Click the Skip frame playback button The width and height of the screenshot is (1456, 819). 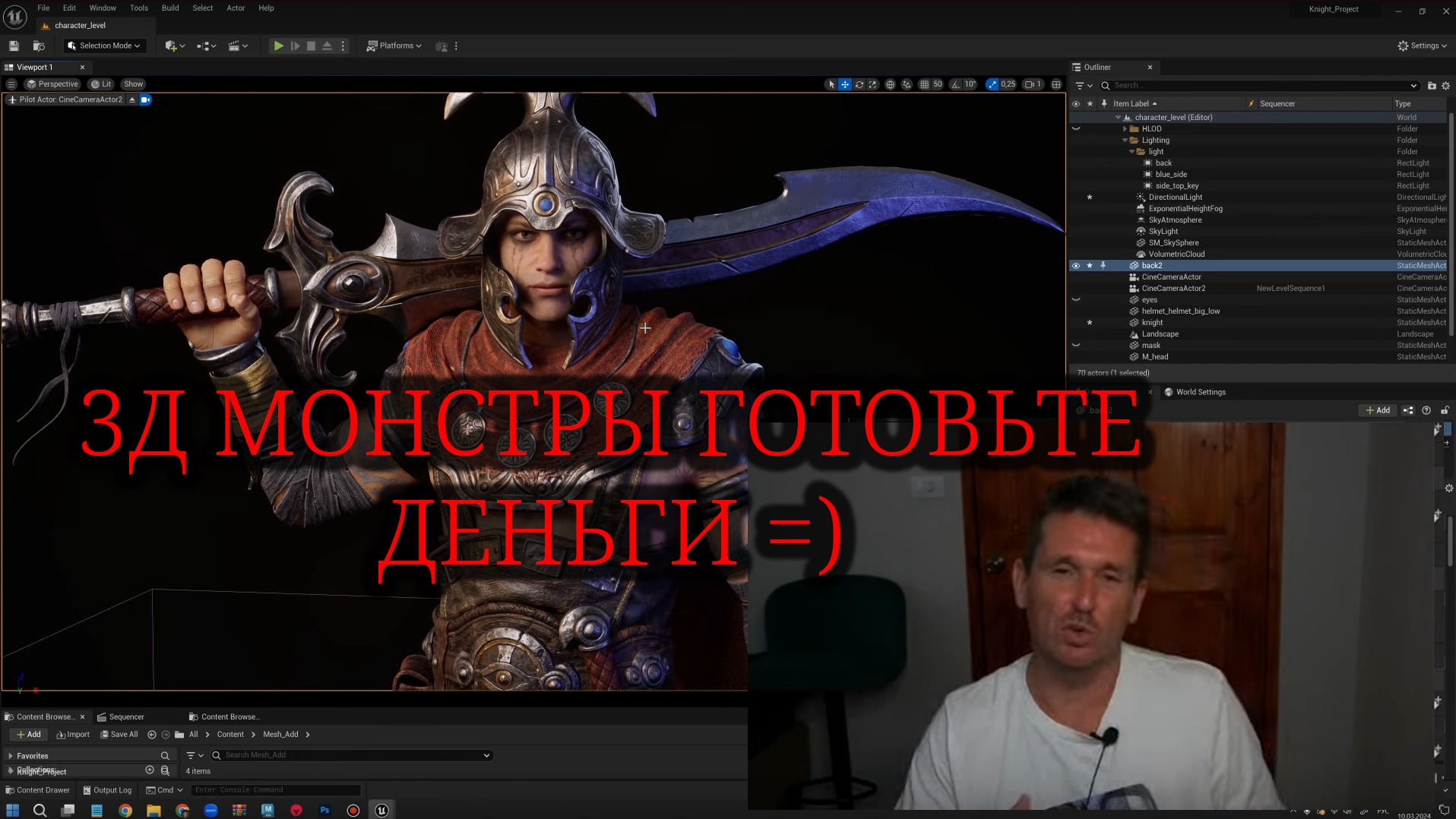295,46
